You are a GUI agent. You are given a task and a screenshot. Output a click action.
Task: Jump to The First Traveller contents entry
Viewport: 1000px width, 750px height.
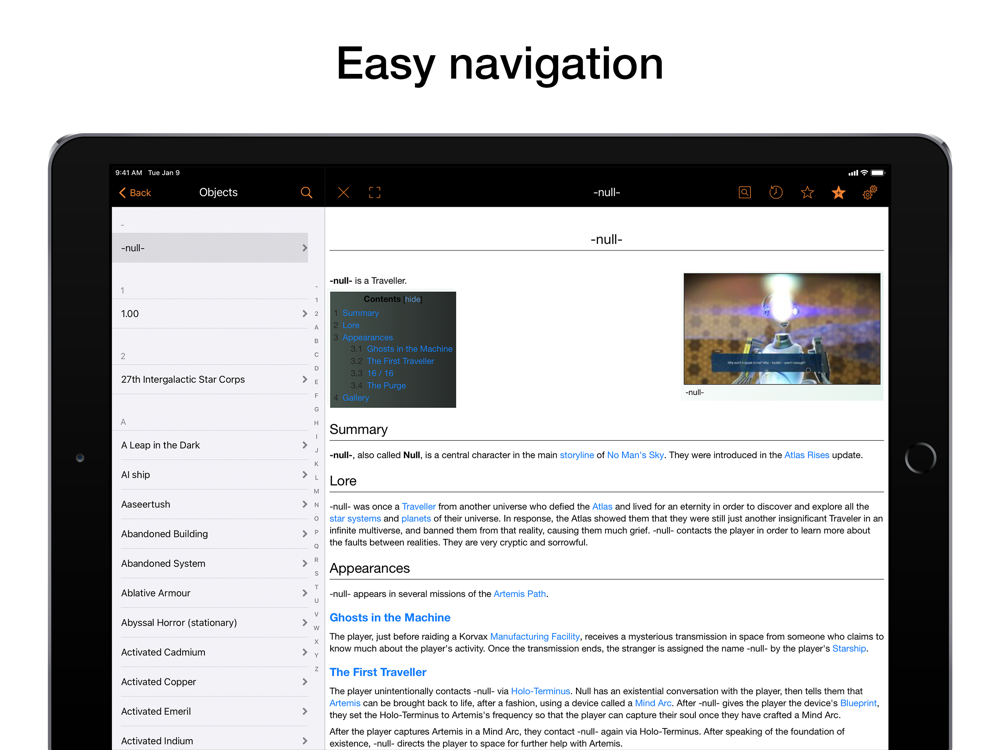pyautogui.click(x=400, y=361)
